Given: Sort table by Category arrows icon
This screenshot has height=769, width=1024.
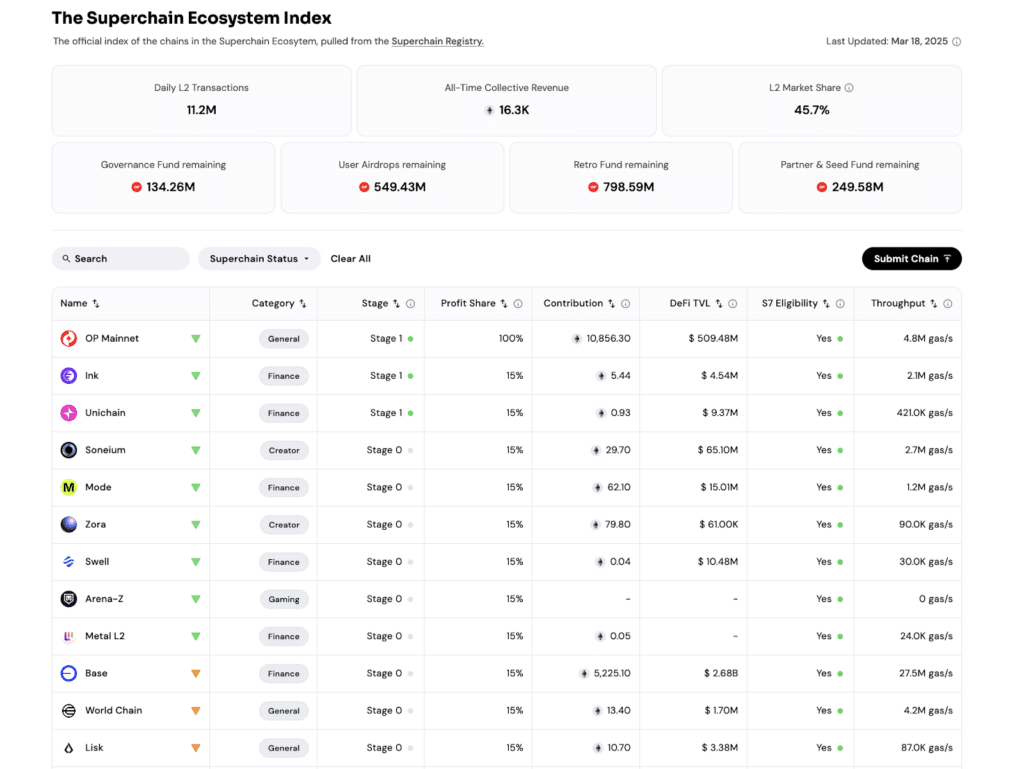Looking at the screenshot, I should point(302,304).
